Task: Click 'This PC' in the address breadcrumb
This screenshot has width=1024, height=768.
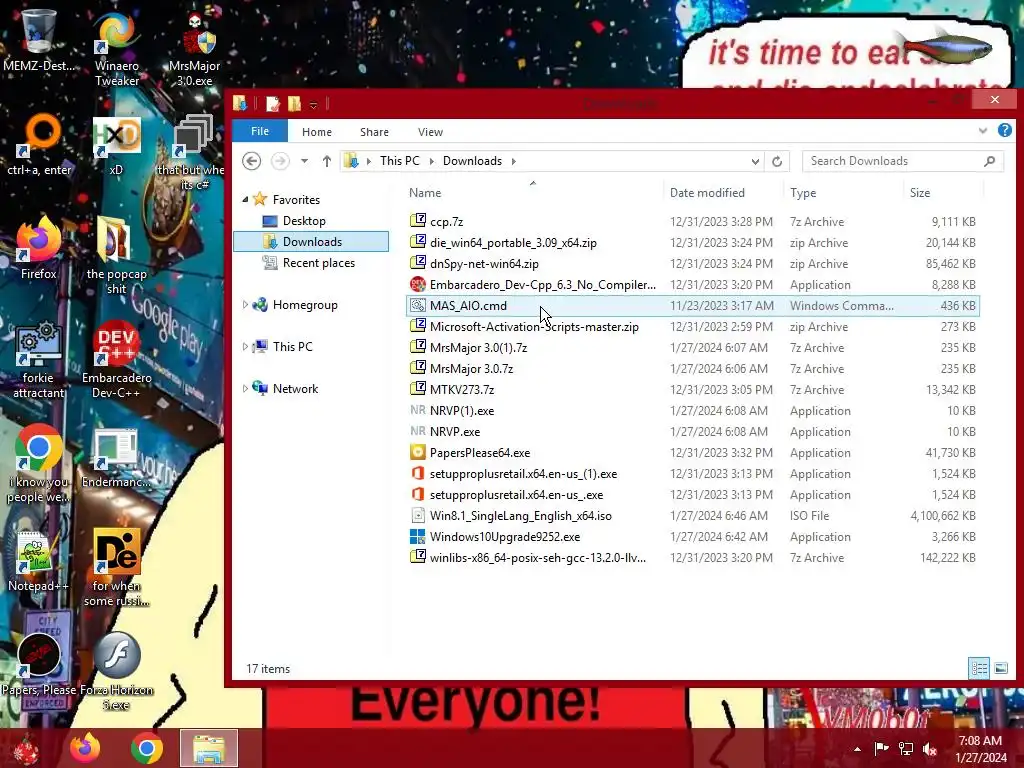Action: [x=400, y=161]
